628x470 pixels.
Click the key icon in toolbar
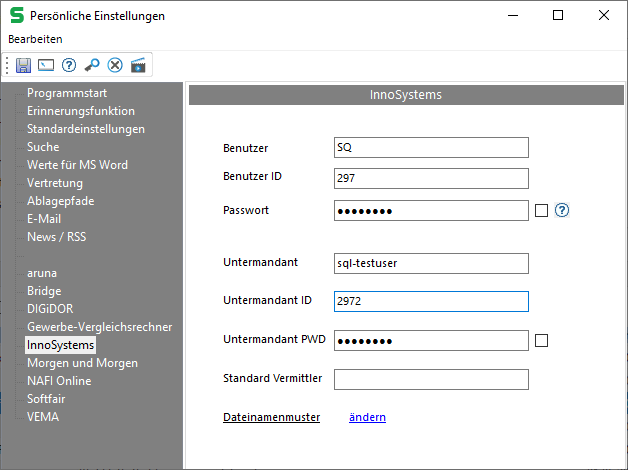pos(92,65)
